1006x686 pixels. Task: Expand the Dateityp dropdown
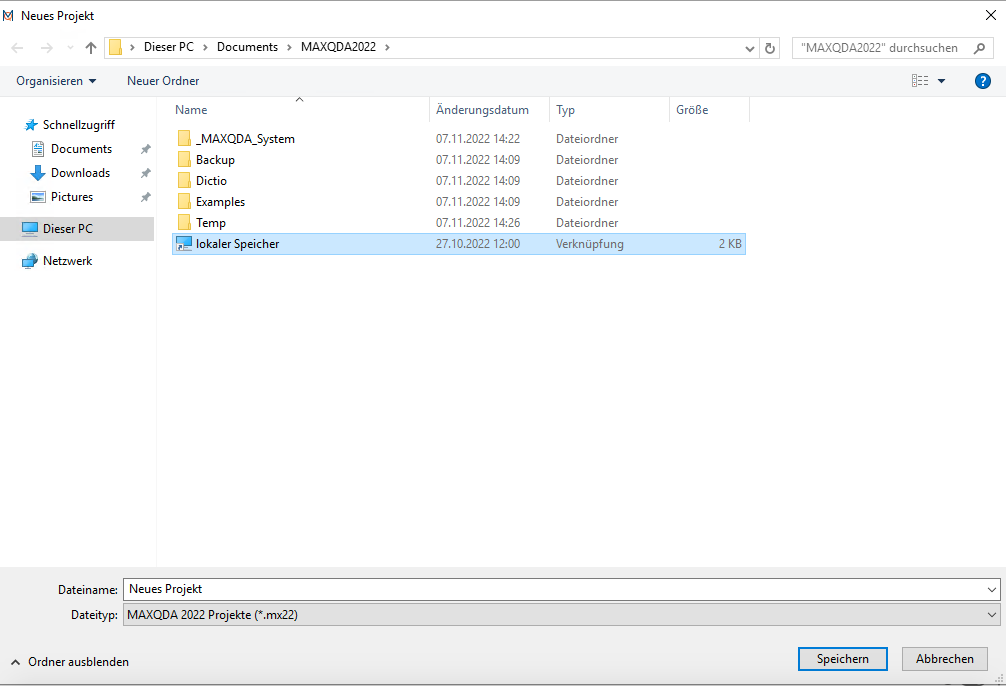pyautogui.click(x=991, y=615)
